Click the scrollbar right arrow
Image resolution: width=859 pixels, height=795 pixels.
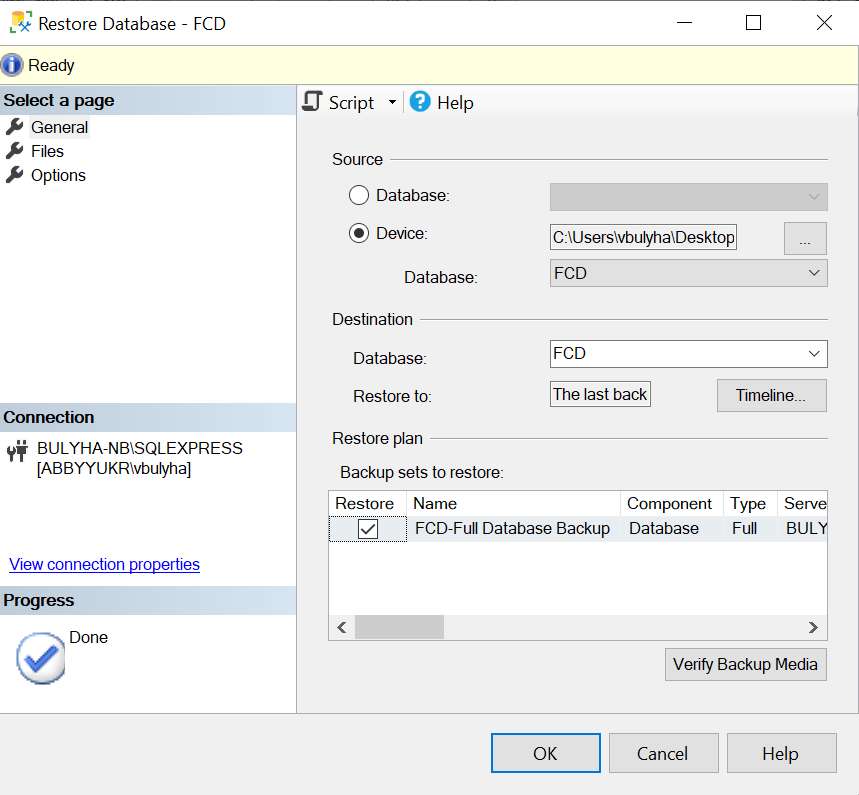pos(814,627)
